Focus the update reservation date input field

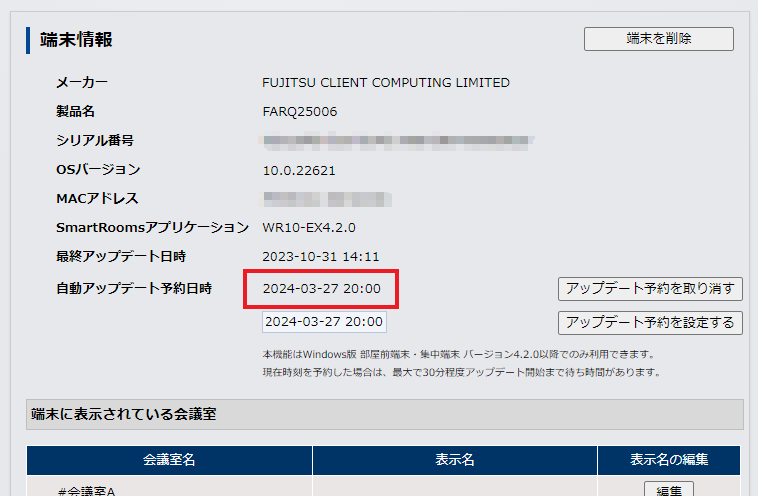coord(324,322)
